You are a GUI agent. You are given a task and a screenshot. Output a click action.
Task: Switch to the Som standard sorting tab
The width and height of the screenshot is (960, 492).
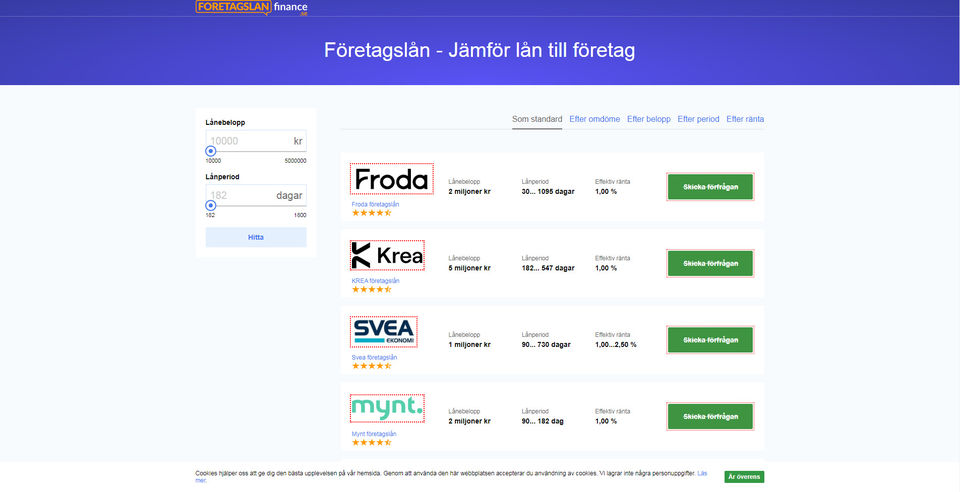537,119
